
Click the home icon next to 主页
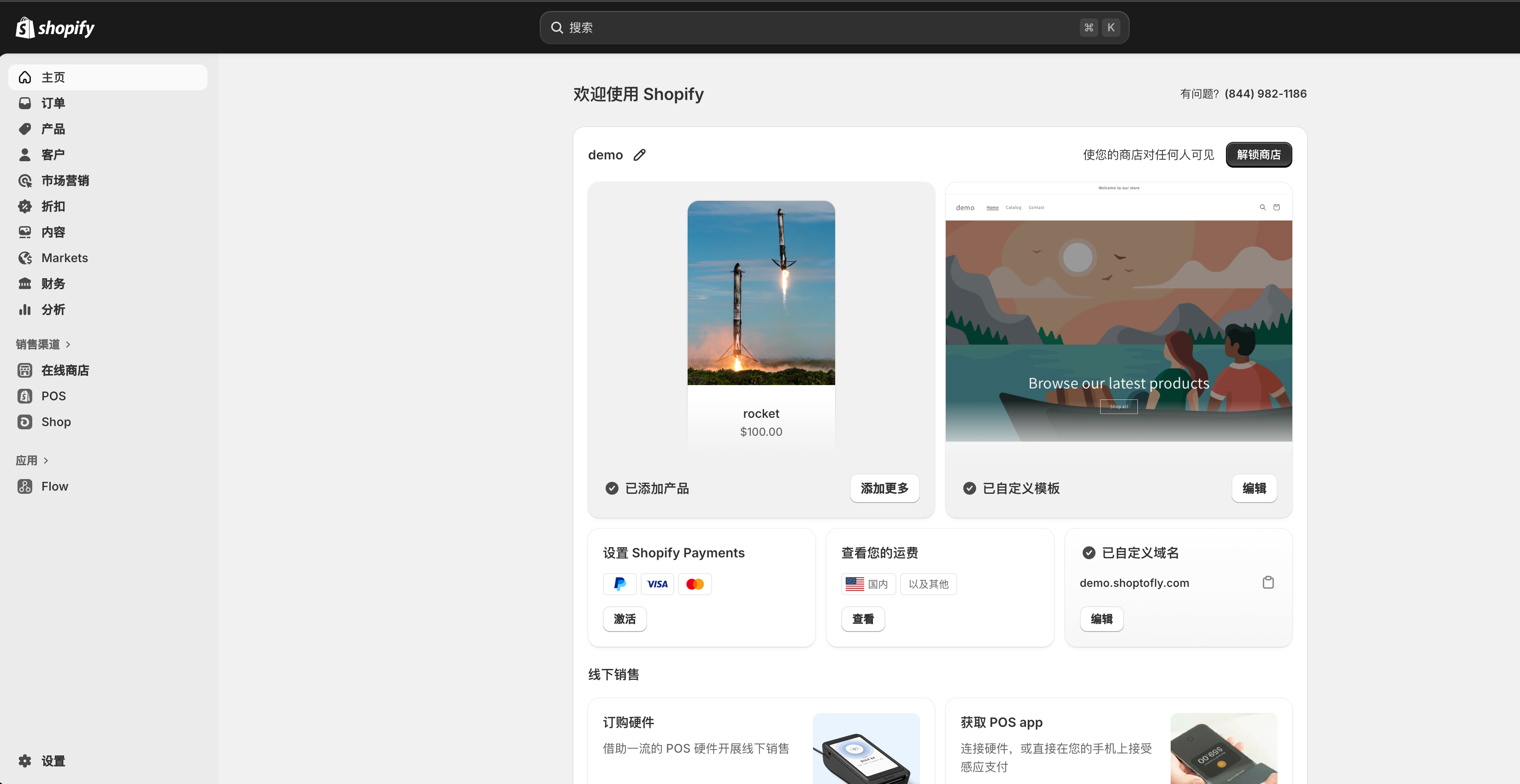coord(25,77)
